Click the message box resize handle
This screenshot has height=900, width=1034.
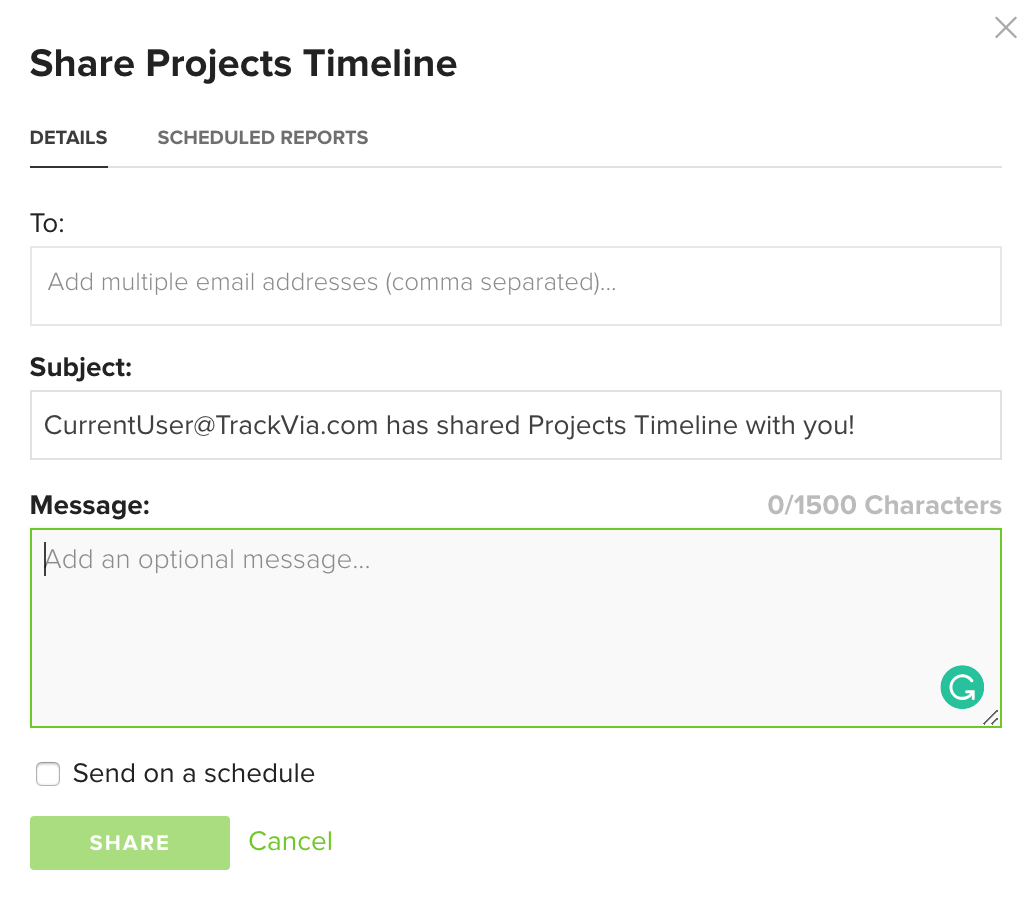point(990,717)
